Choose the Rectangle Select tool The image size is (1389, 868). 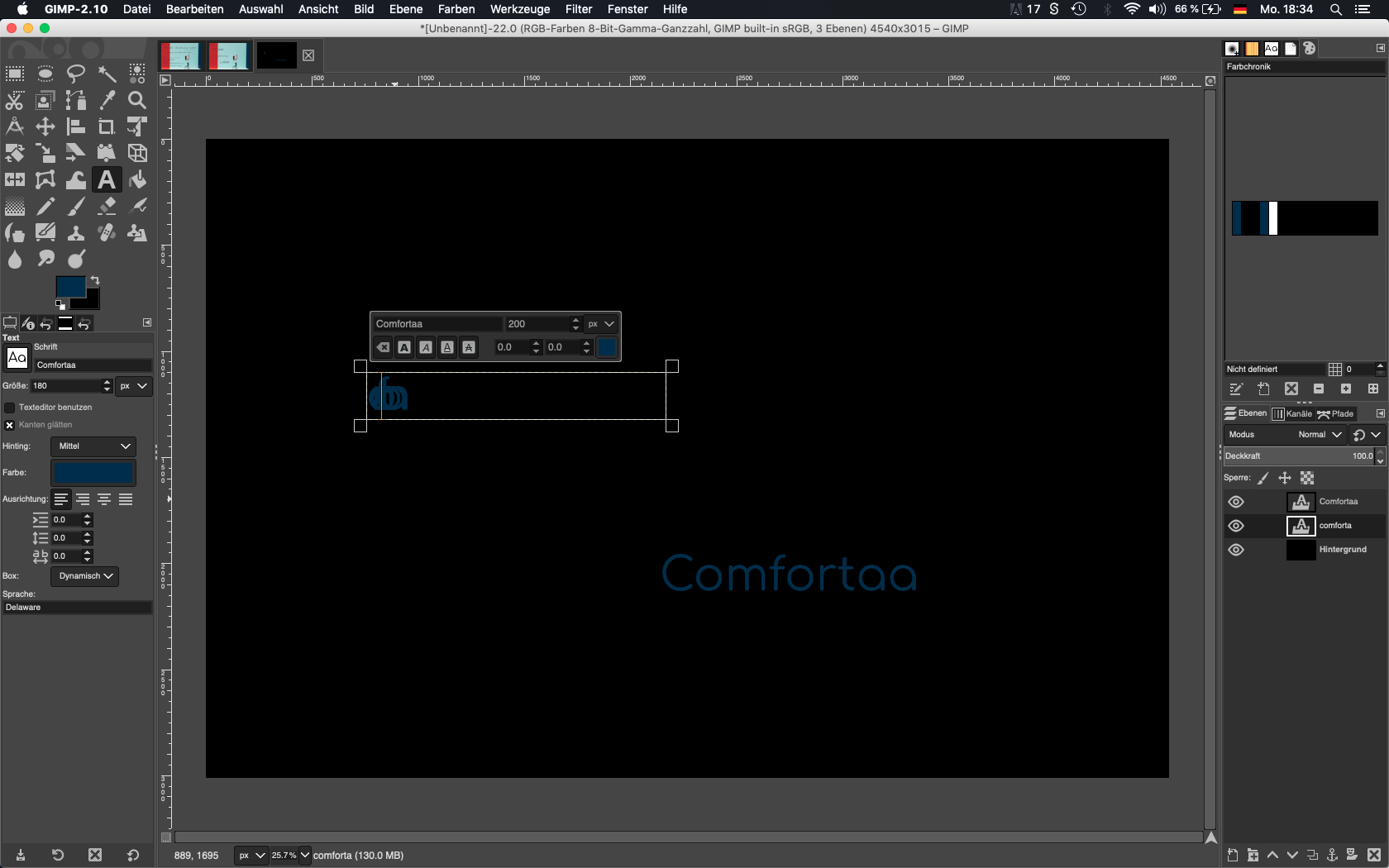pos(15,74)
